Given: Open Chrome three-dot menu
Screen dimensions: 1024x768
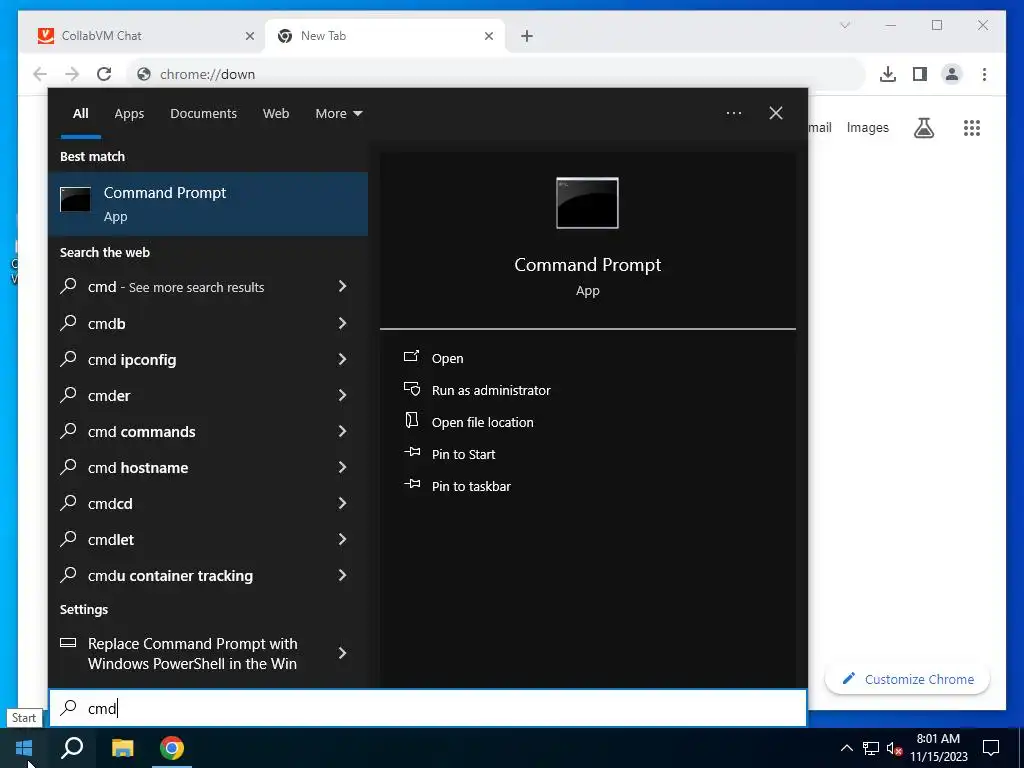Looking at the screenshot, I should (984, 74).
